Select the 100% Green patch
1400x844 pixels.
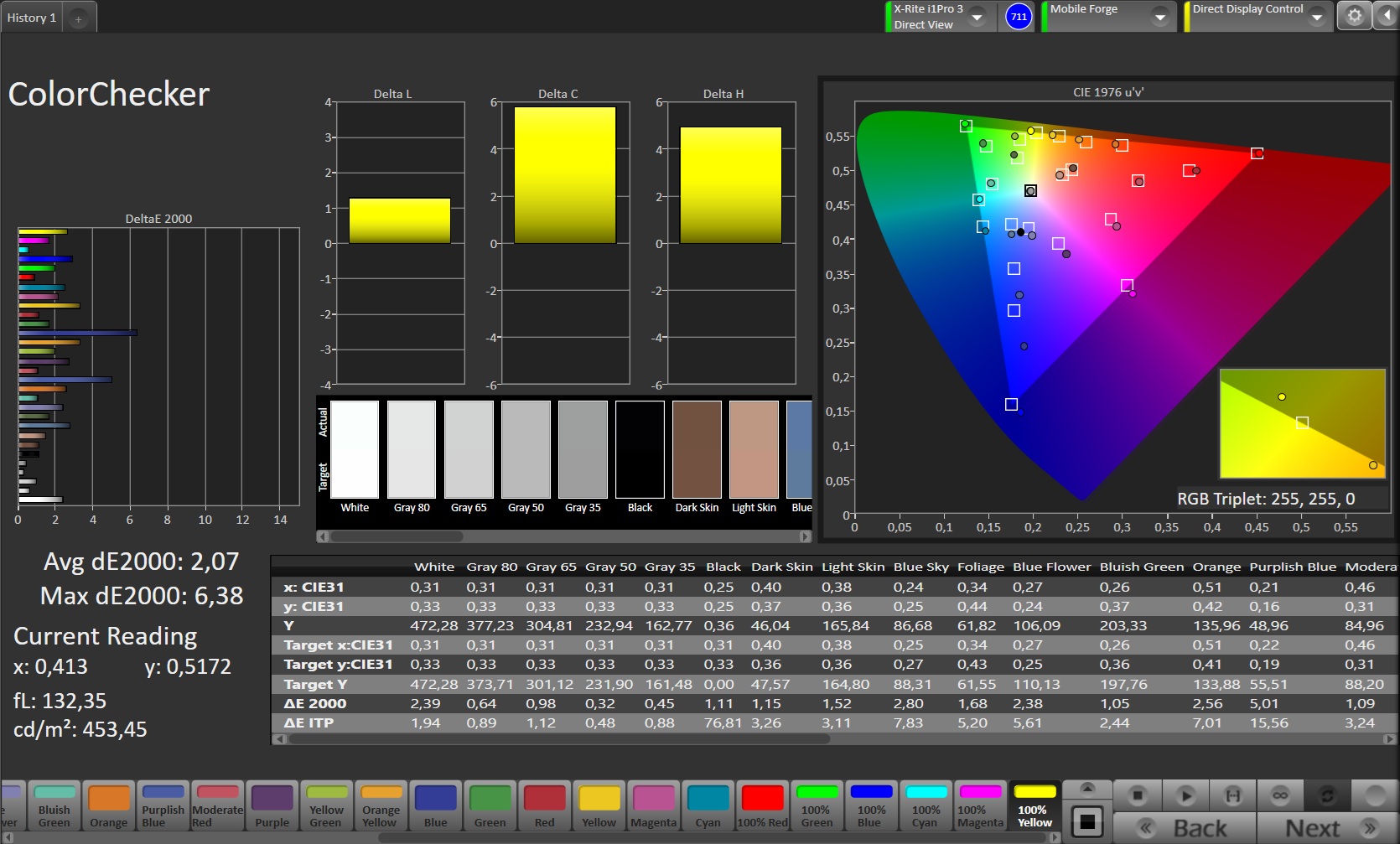click(817, 805)
